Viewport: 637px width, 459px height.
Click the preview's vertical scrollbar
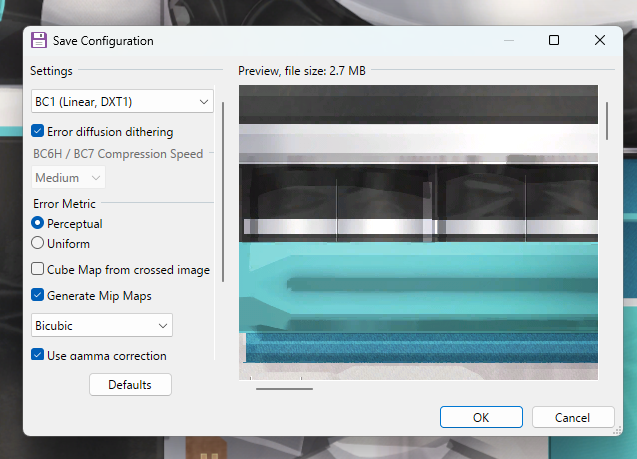(x=606, y=120)
